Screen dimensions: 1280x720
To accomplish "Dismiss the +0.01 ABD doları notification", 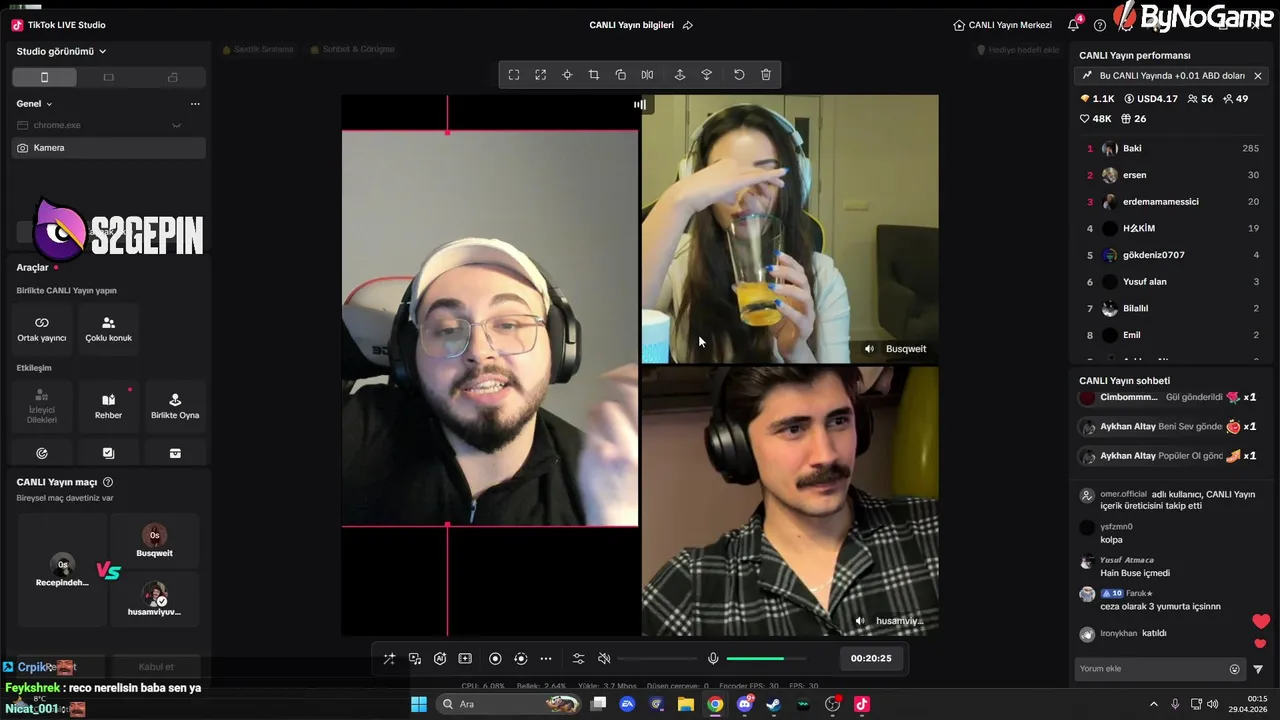I will click(x=1258, y=76).
